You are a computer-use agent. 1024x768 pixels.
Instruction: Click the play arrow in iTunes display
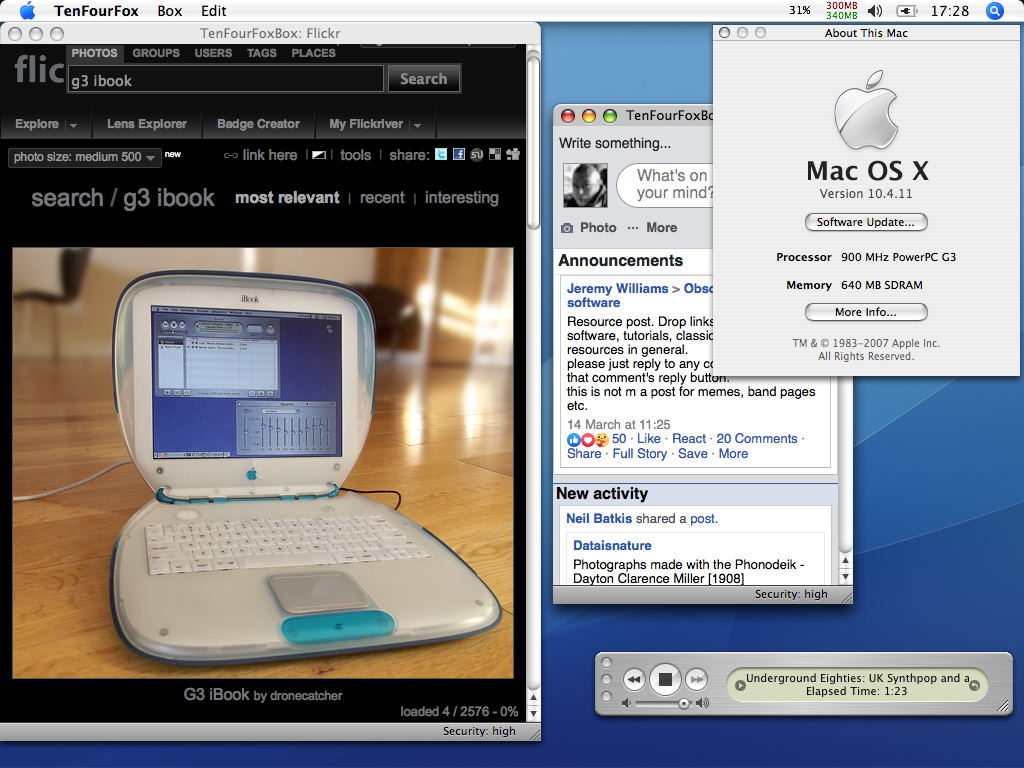click(x=740, y=685)
